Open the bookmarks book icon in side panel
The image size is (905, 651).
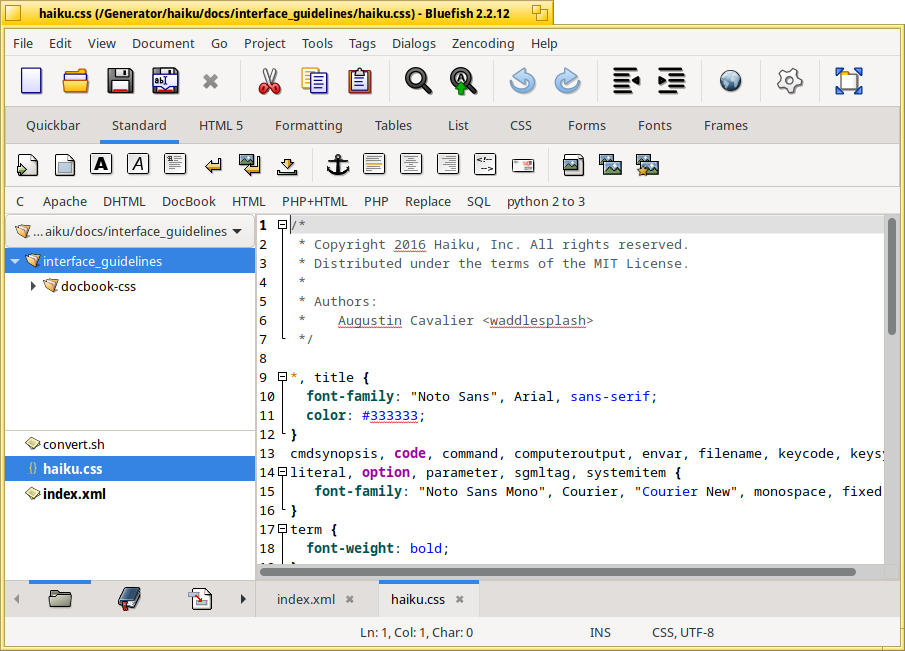pyautogui.click(x=129, y=599)
